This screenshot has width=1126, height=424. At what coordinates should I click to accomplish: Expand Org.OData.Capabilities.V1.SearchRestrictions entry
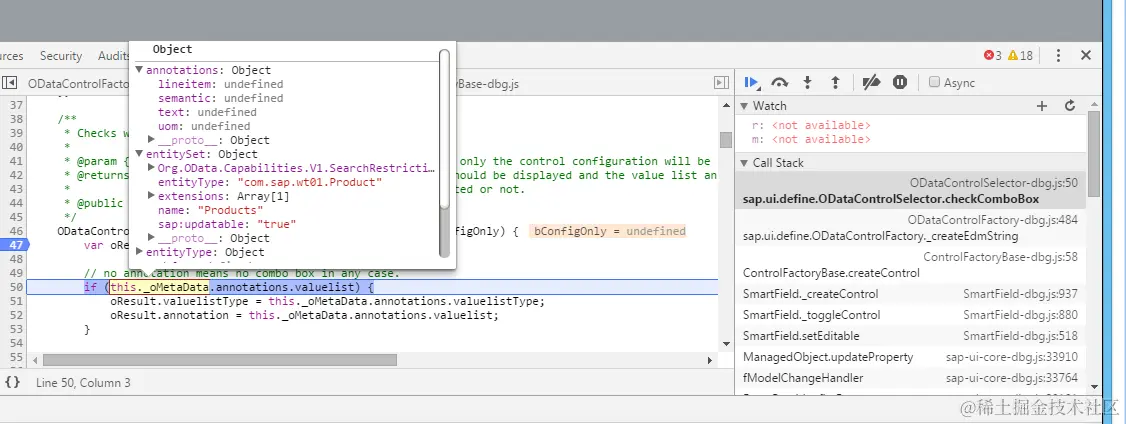click(x=152, y=168)
